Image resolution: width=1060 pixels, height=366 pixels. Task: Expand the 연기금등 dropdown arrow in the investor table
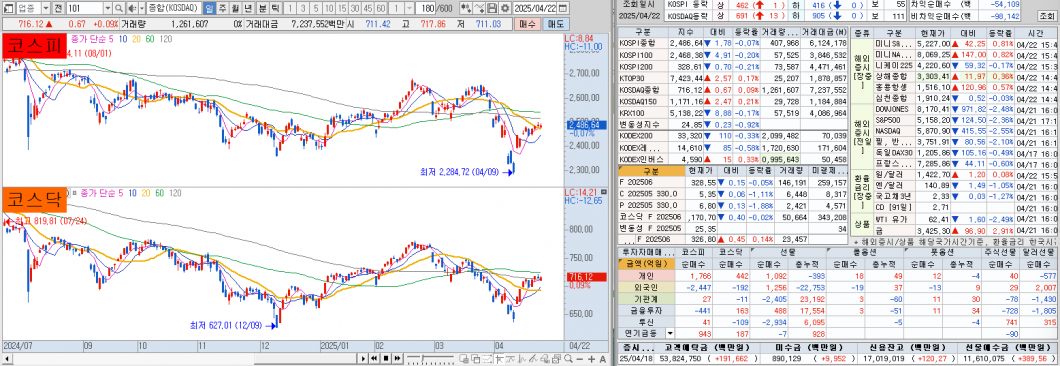pos(671,333)
